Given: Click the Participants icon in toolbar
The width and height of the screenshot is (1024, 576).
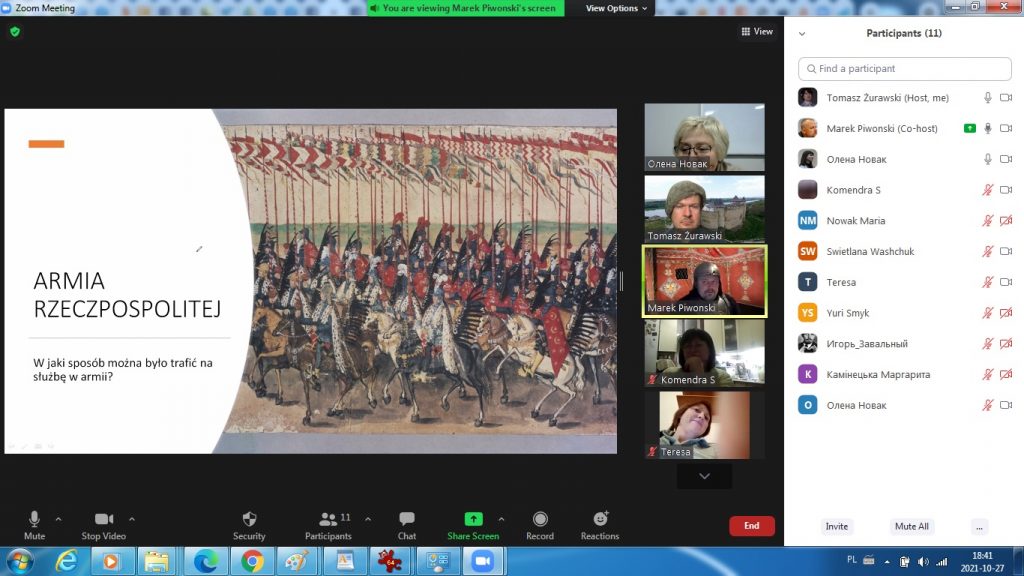Looking at the screenshot, I should pos(328,525).
